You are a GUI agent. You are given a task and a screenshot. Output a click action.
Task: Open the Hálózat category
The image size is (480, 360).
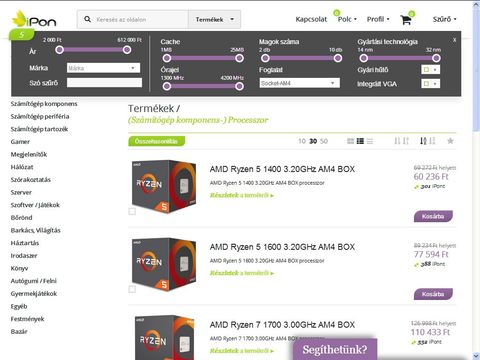(22, 167)
